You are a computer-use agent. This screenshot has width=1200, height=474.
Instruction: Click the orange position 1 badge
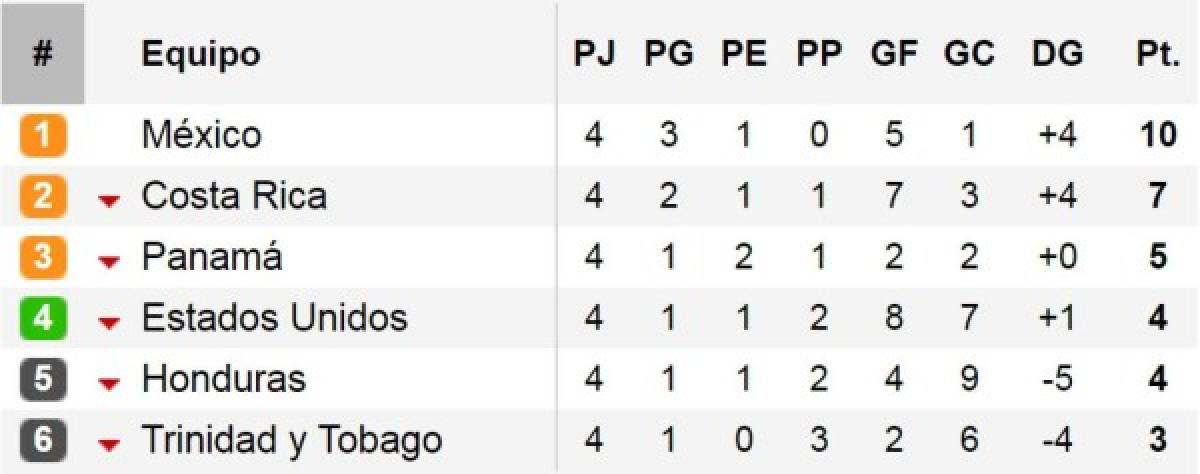[x=43, y=135]
